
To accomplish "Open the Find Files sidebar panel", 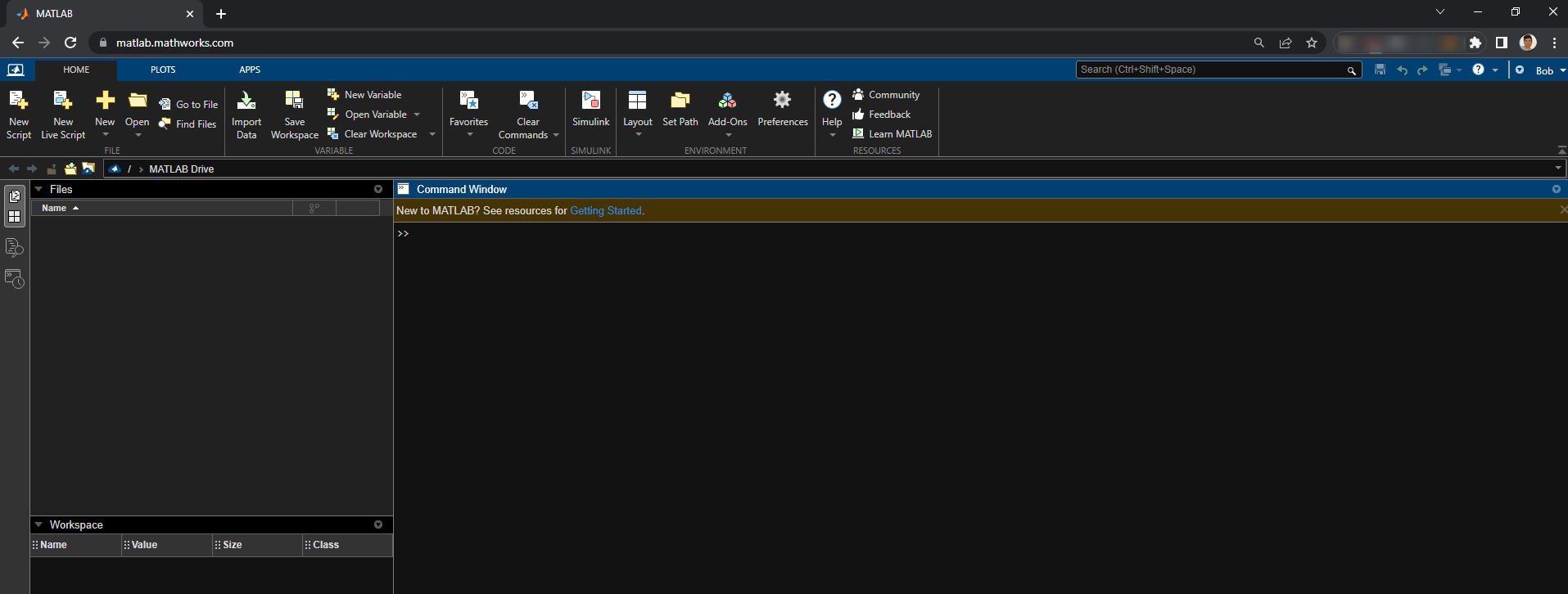I will 15,247.
